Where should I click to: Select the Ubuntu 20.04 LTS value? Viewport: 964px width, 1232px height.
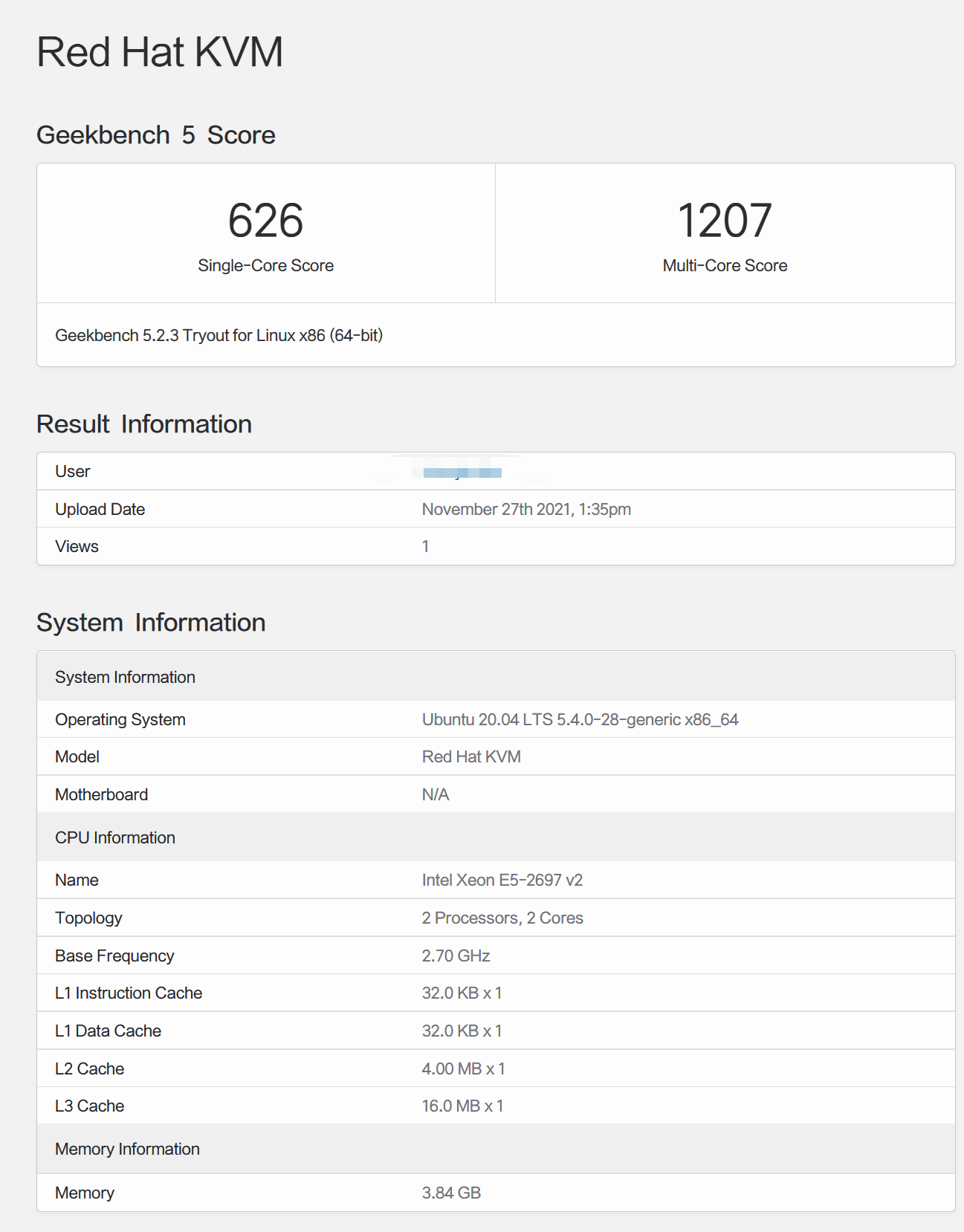click(x=580, y=719)
